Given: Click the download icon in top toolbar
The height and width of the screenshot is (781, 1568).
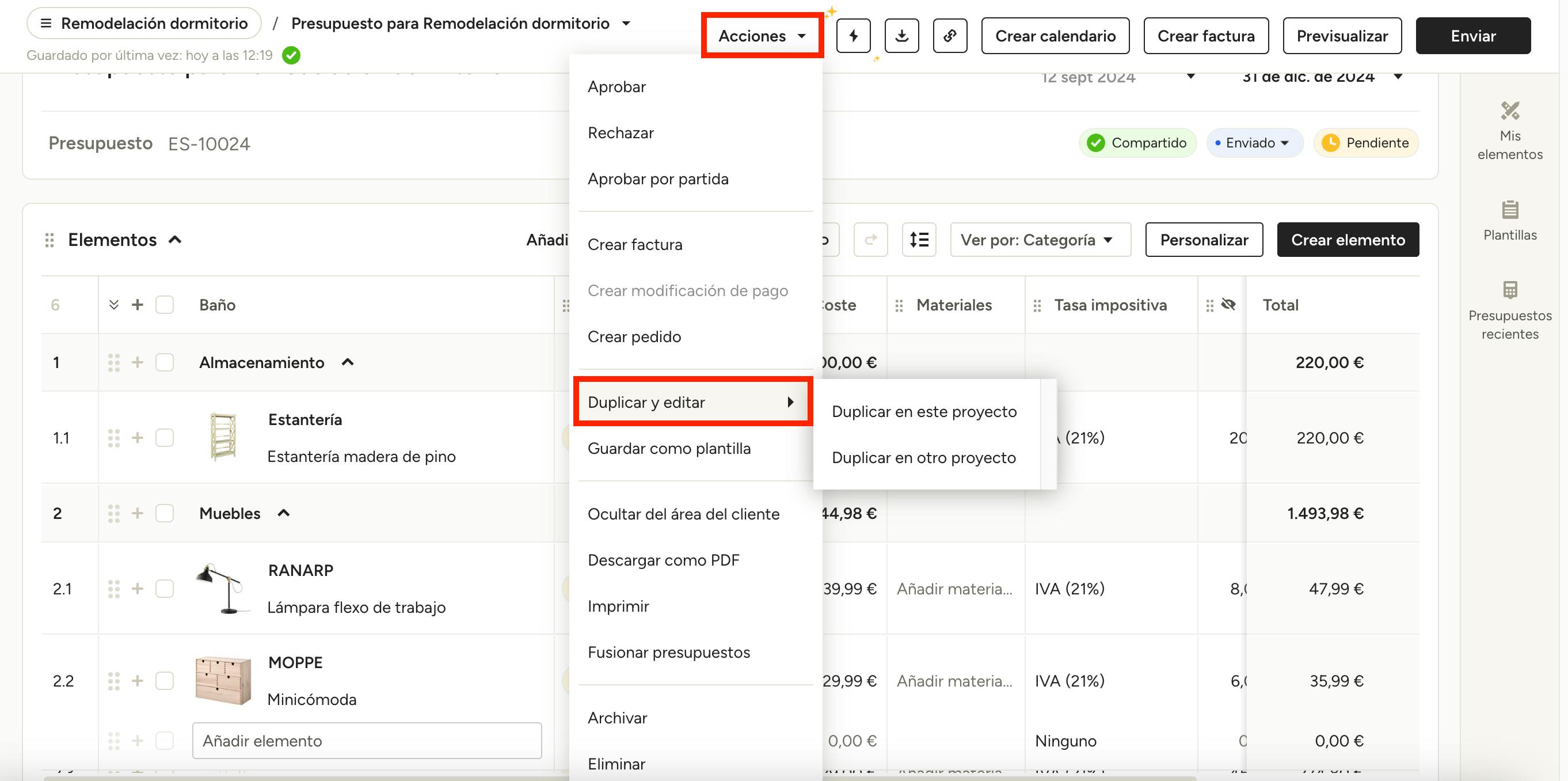Looking at the screenshot, I should point(901,36).
